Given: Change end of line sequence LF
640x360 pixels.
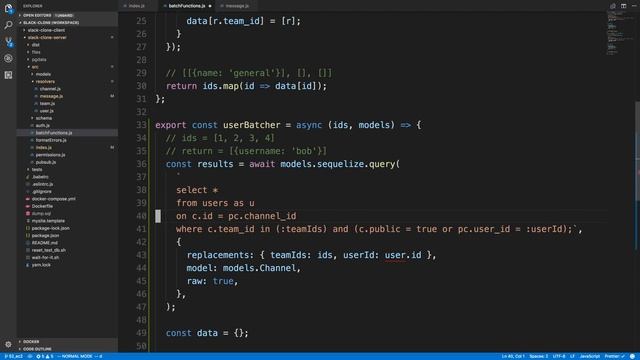Looking at the screenshot, I should pyautogui.click(x=572, y=356).
